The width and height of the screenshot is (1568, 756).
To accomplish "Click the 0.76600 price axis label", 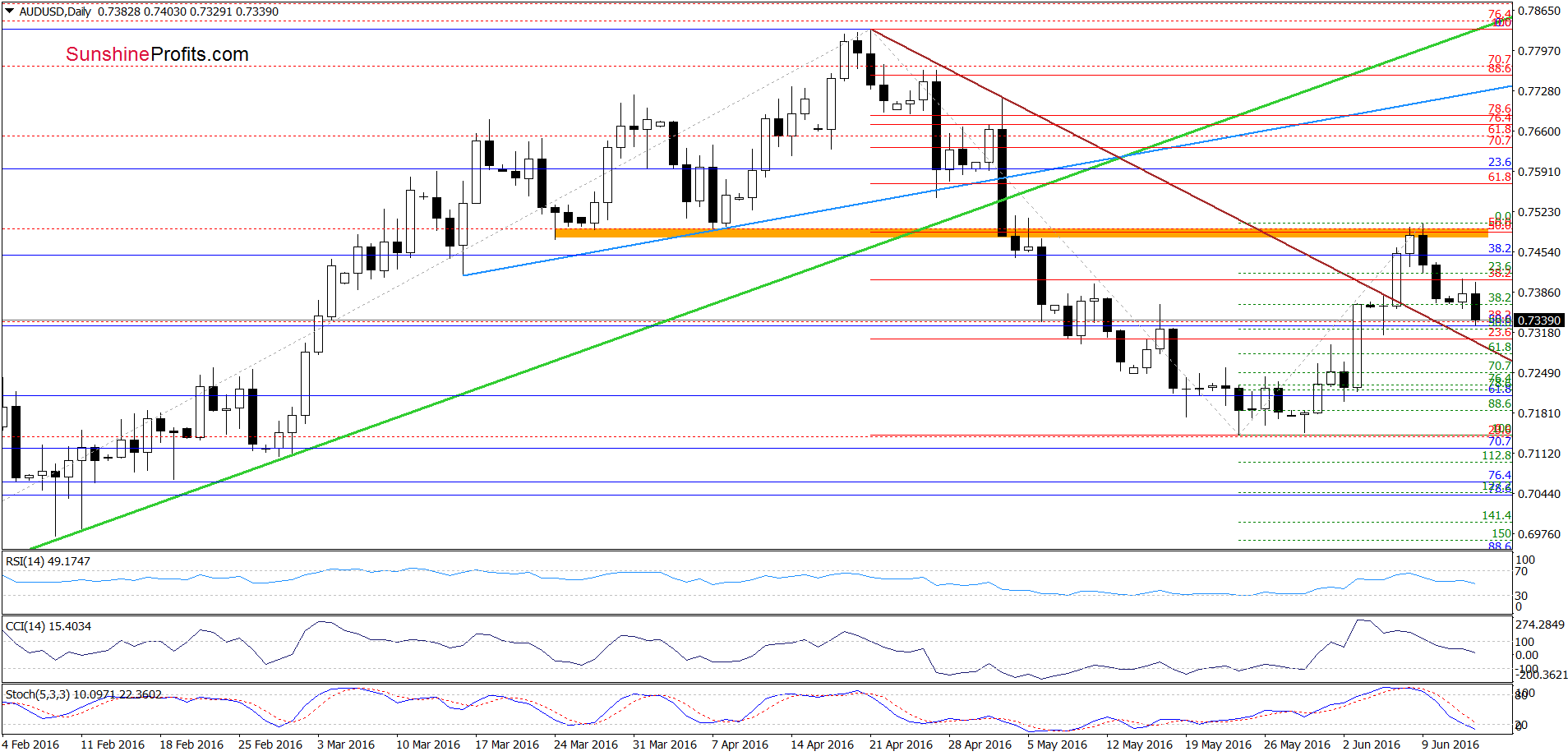I will point(1538,131).
